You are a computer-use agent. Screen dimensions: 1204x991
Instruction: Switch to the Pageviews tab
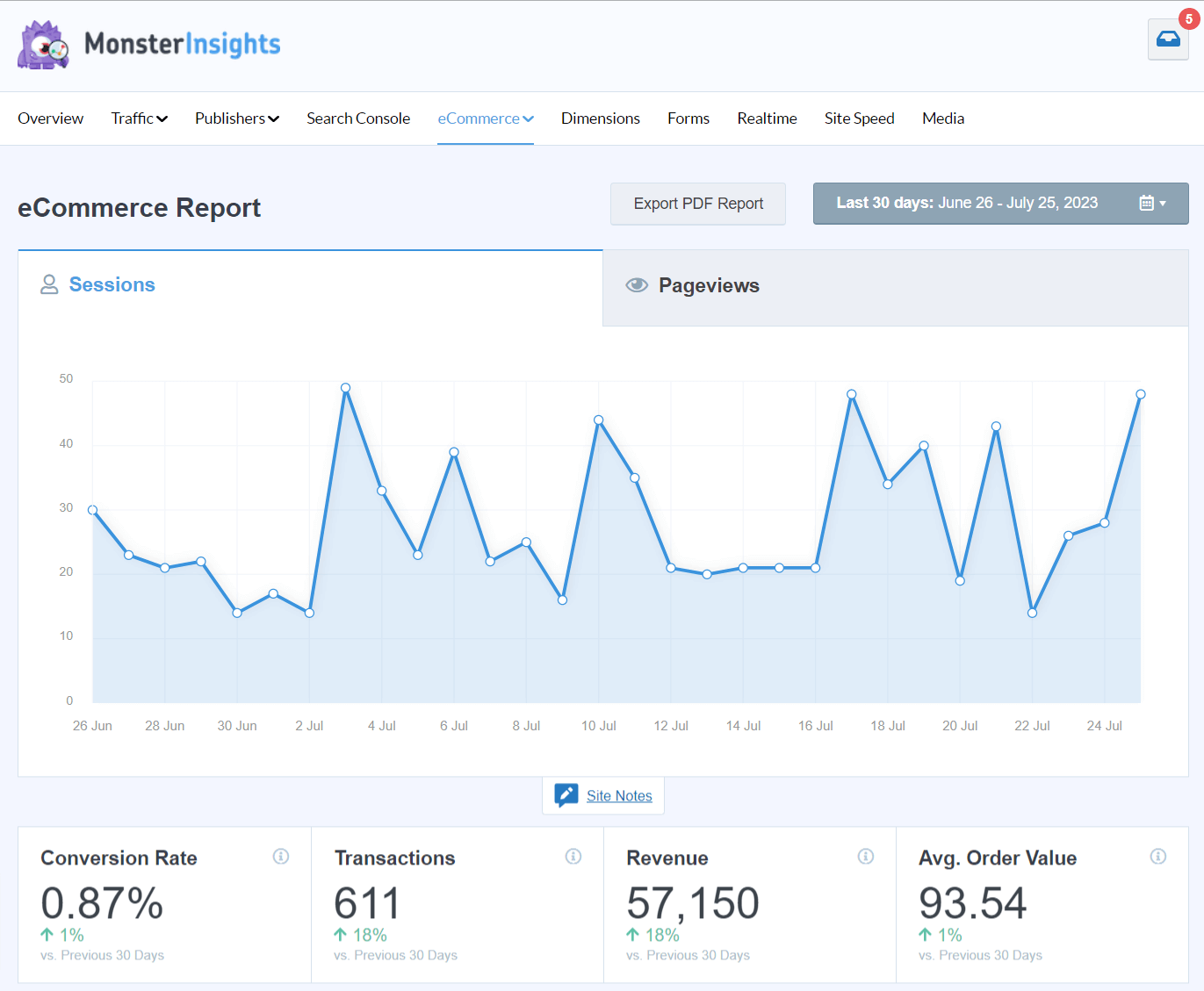point(709,285)
